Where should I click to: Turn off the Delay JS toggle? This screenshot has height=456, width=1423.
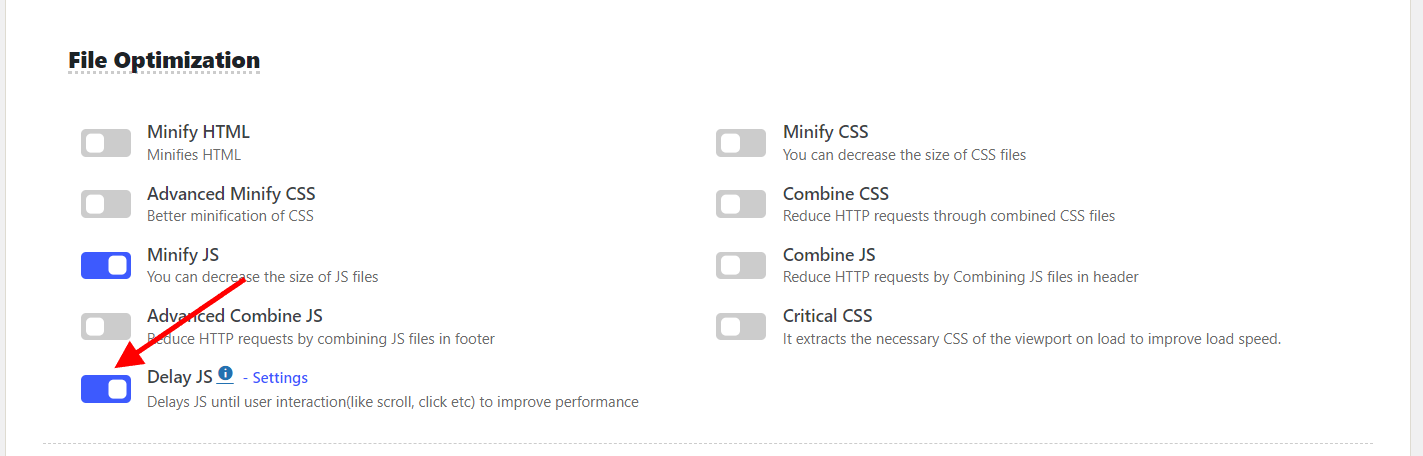click(x=106, y=389)
